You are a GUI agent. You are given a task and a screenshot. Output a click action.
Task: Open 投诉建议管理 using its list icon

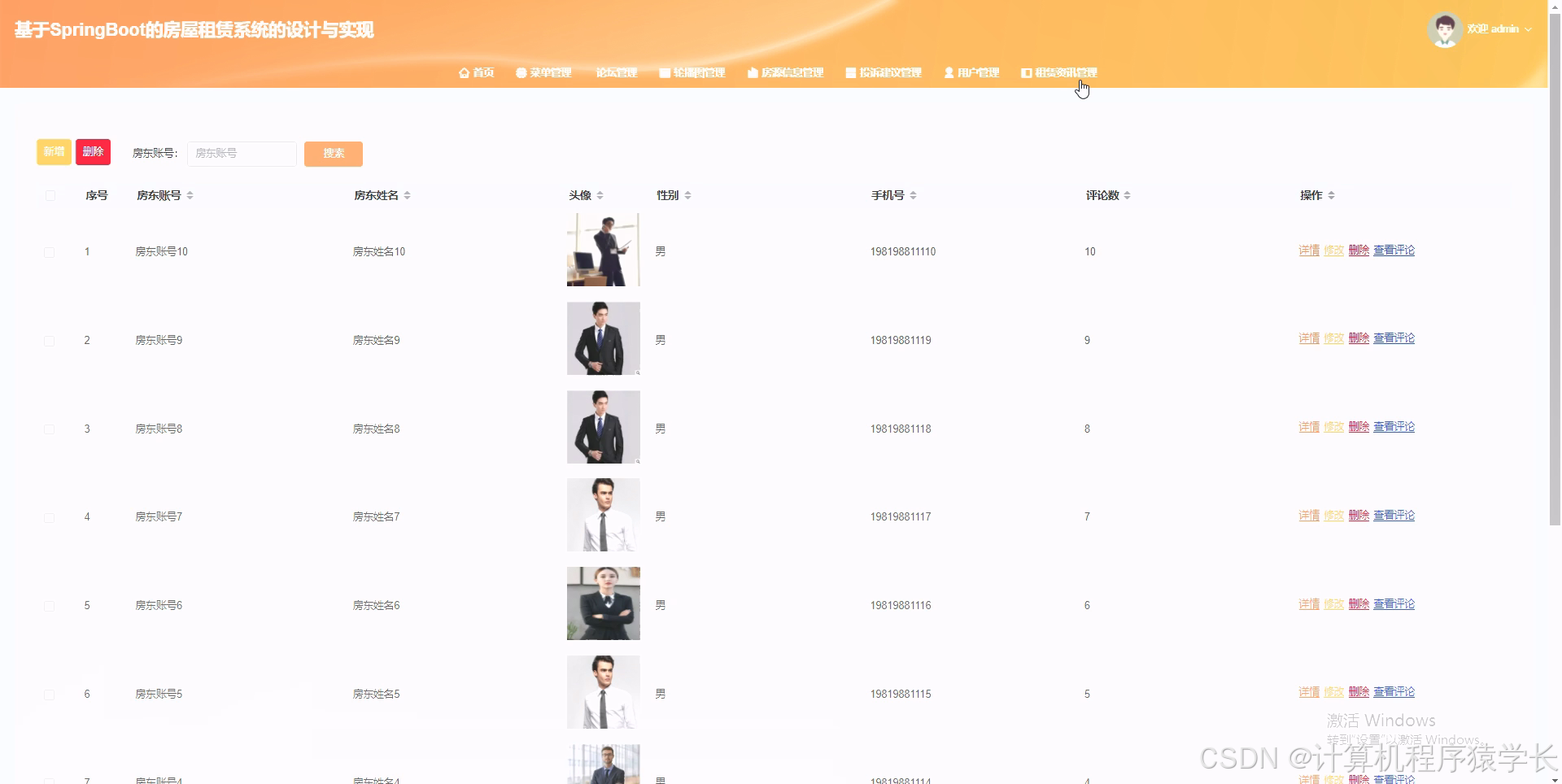(x=851, y=72)
